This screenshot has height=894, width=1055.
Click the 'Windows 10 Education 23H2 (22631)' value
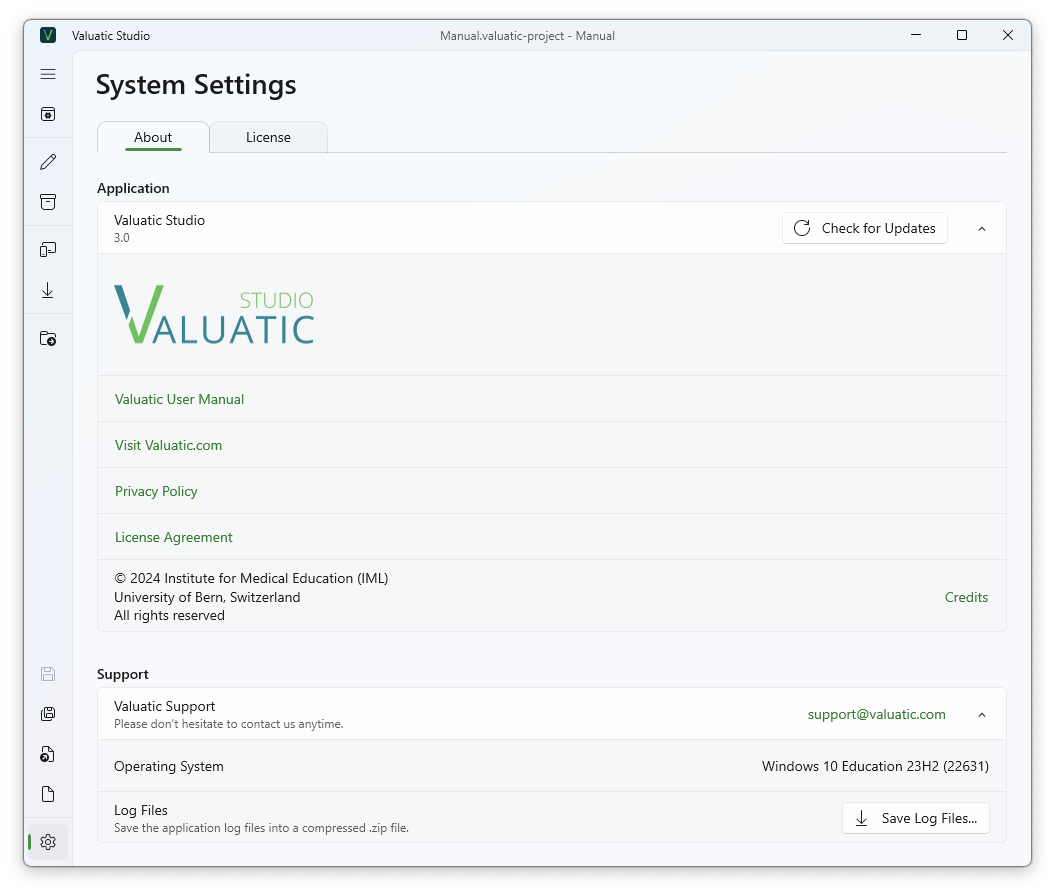pos(875,766)
